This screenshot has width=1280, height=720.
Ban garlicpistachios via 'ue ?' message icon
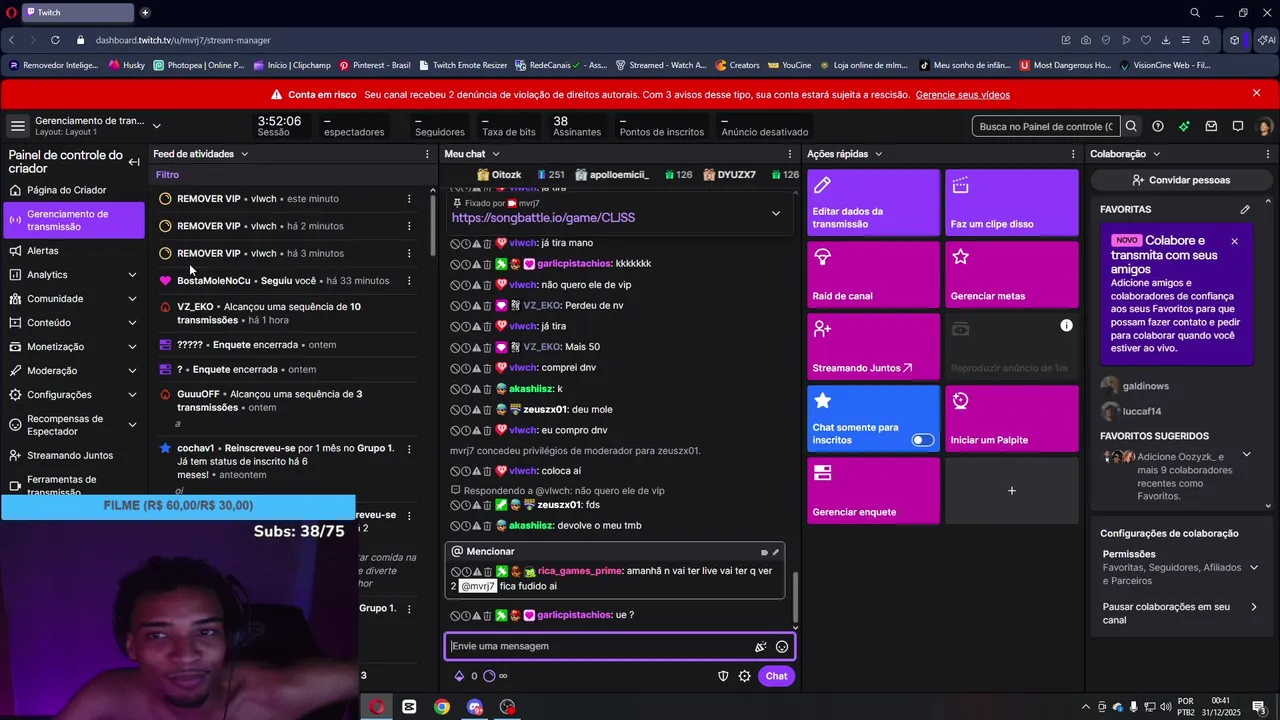(x=455, y=615)
